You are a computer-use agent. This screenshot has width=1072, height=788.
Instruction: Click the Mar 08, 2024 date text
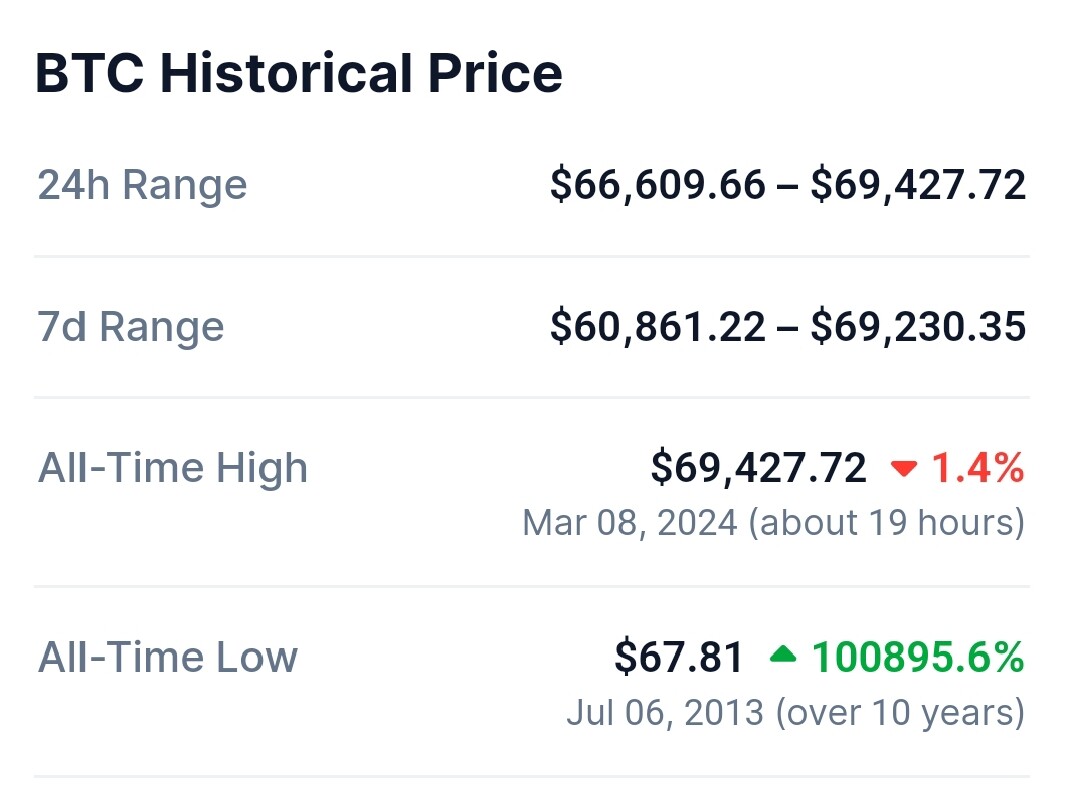coord(630,523)
